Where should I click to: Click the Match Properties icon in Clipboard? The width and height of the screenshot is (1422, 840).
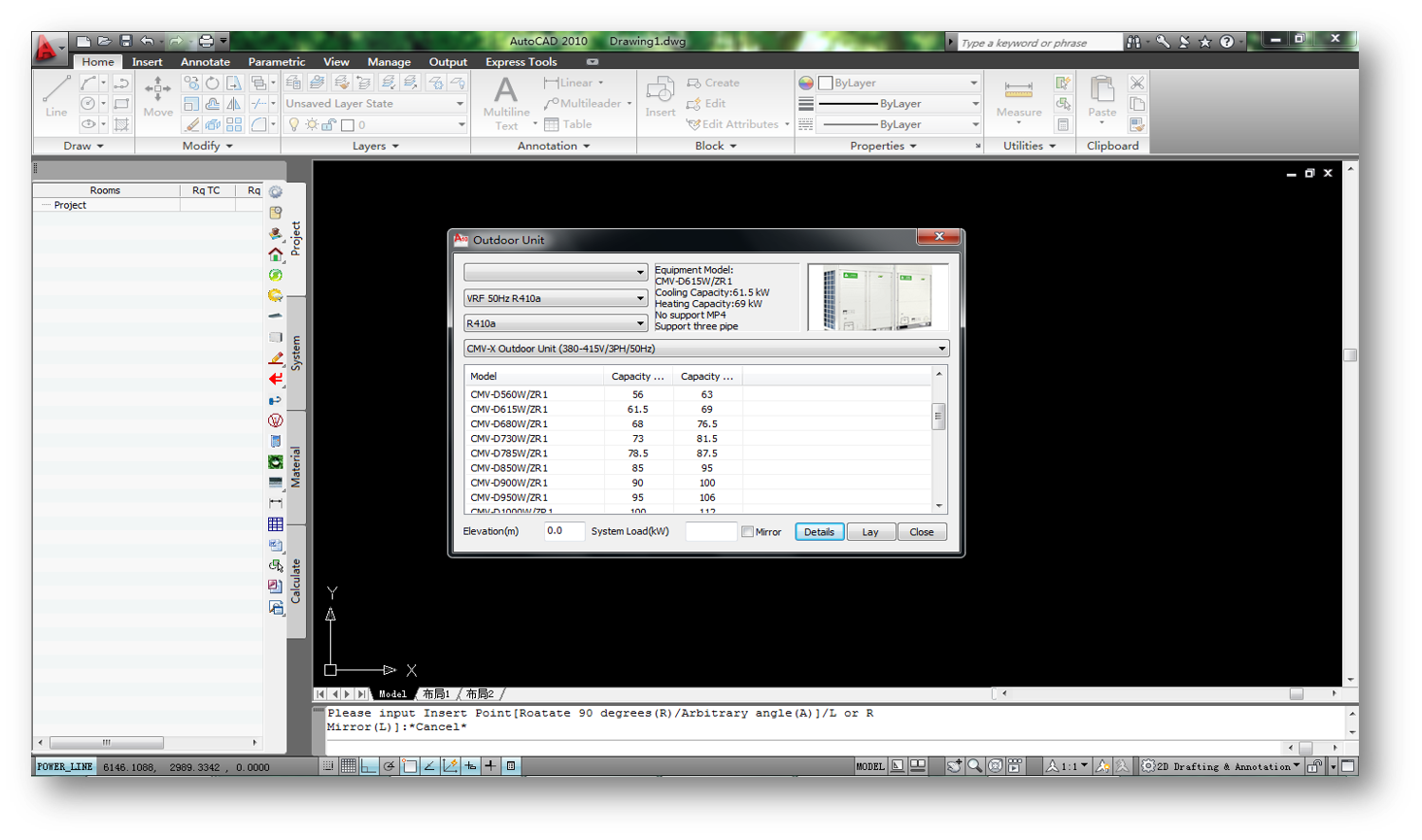[x=1137, y=124]
